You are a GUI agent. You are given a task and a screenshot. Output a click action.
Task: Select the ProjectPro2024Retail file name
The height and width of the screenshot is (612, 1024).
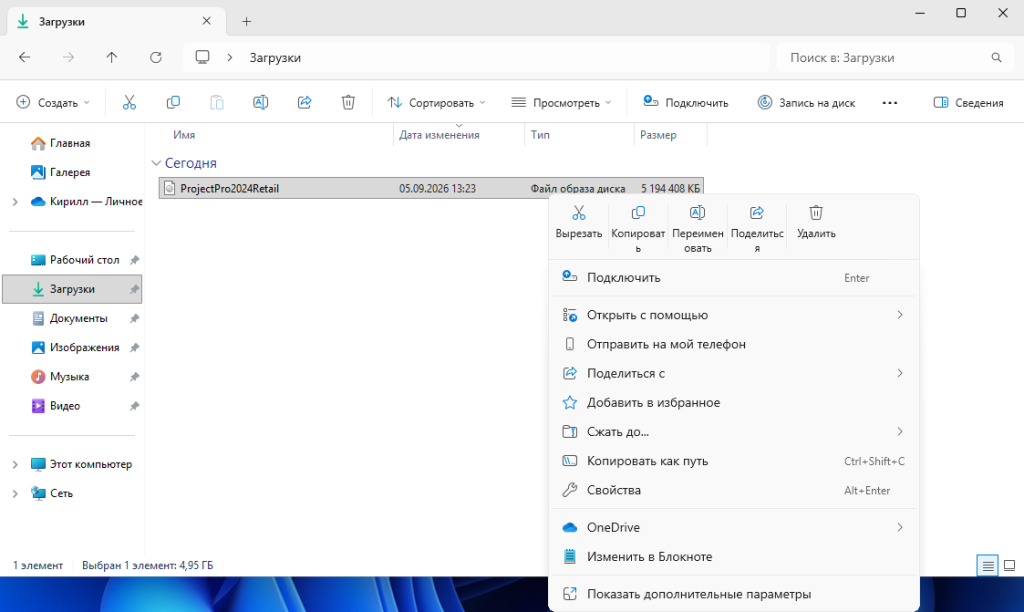(x=229, y=188)
